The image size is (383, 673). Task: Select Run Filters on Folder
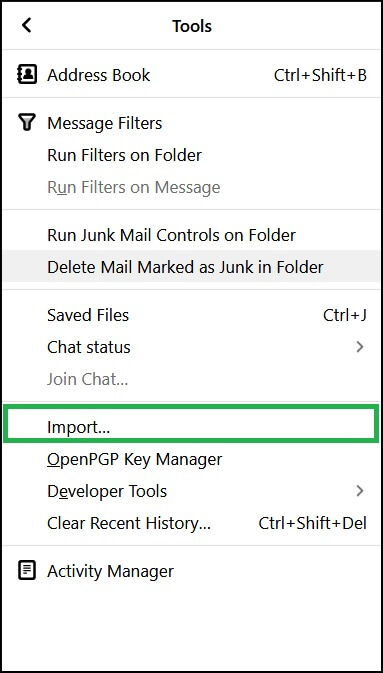(x=192, y=155)
